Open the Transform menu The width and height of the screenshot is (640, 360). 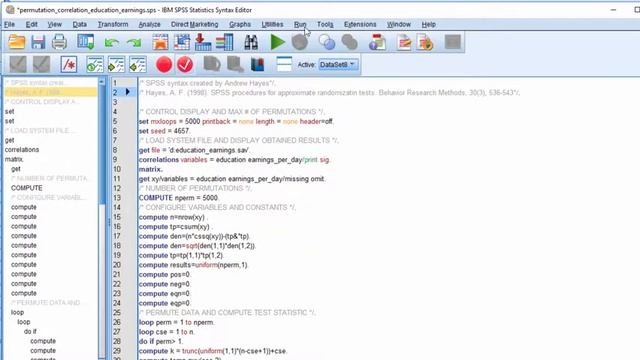(x=113, y=24)
